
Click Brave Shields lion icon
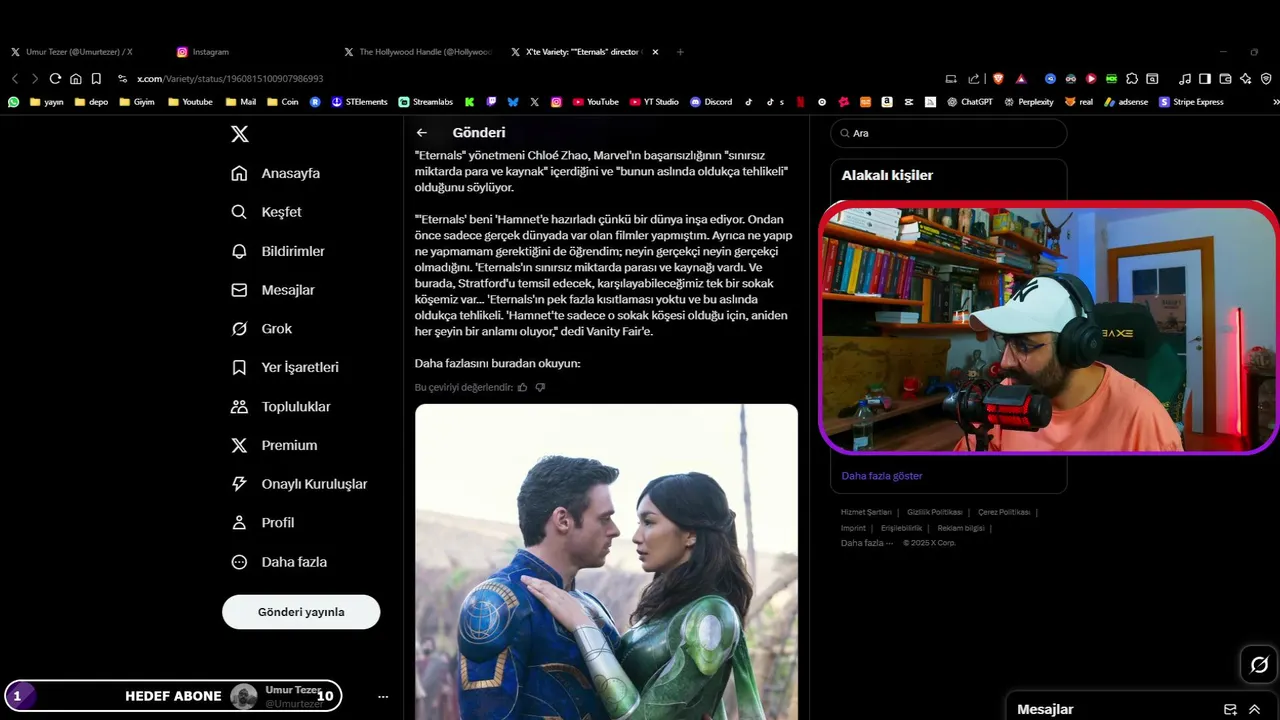[x=997, y=78]
